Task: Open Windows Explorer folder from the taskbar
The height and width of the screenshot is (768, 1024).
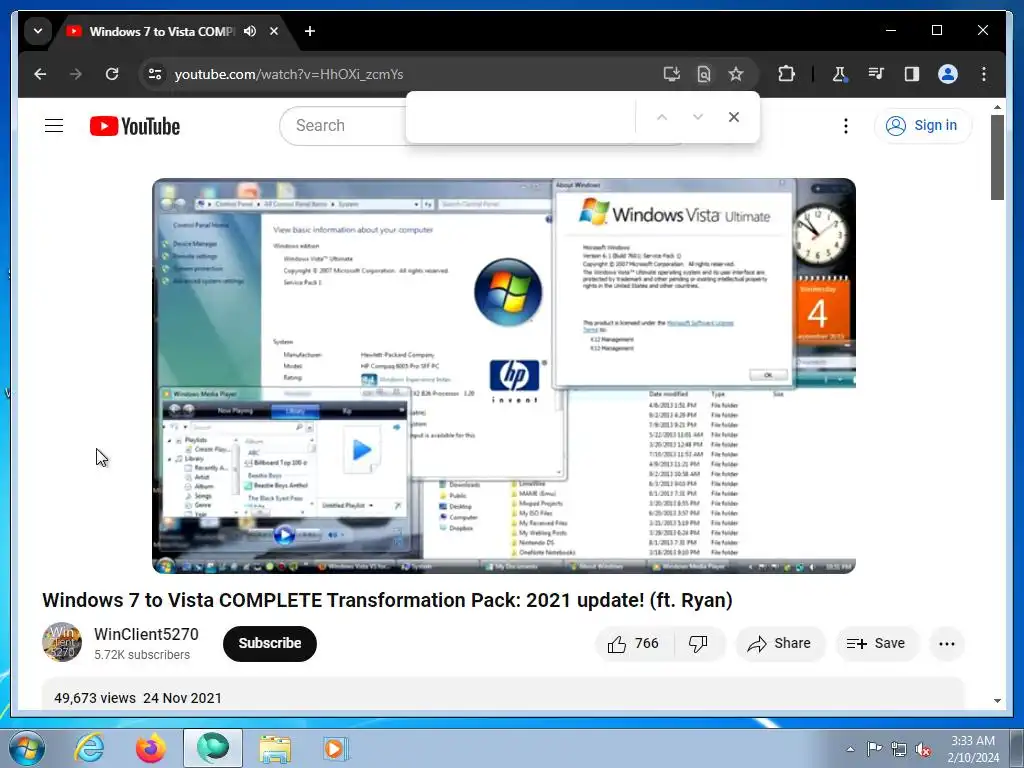Action: [x=275, y=748]
